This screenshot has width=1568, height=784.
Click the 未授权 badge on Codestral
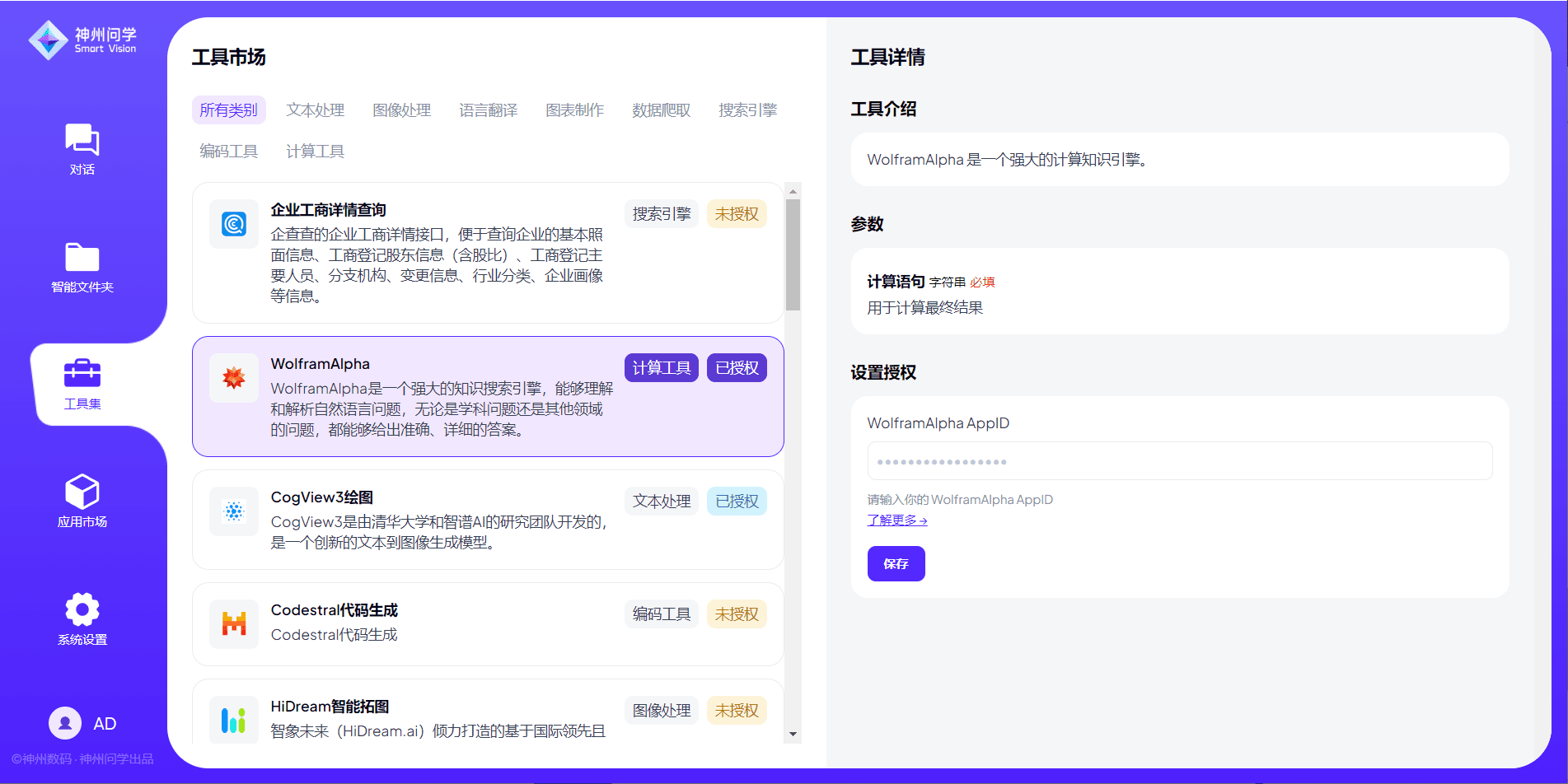pos(736,614)
